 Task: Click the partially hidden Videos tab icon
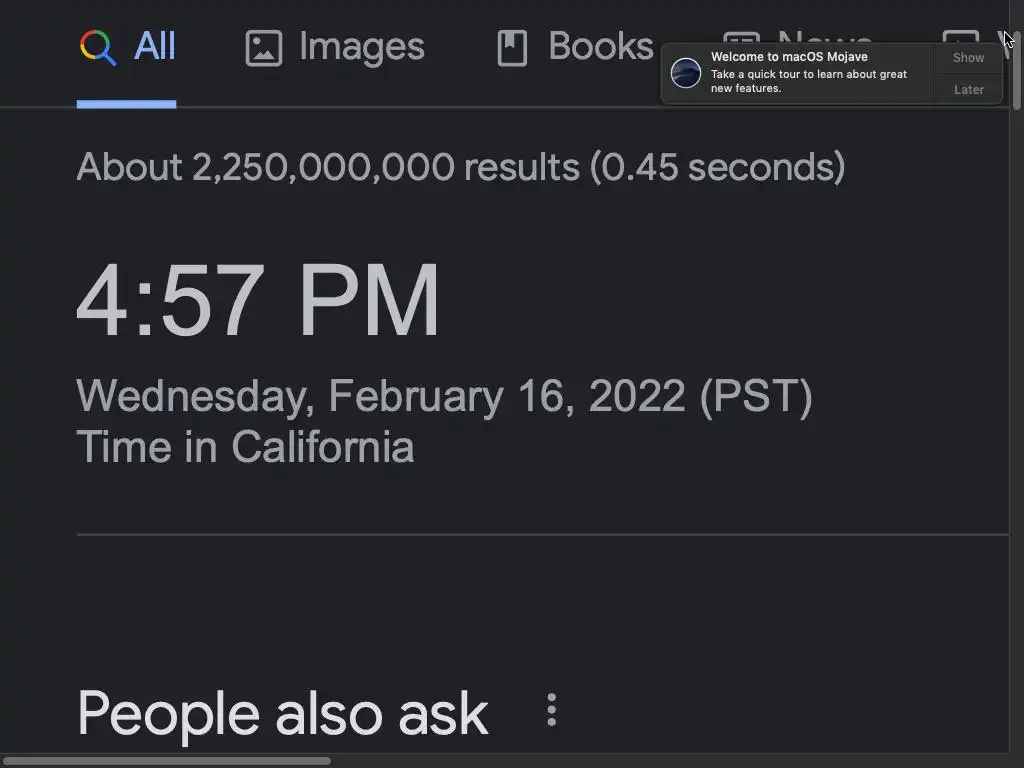point(960,38)
